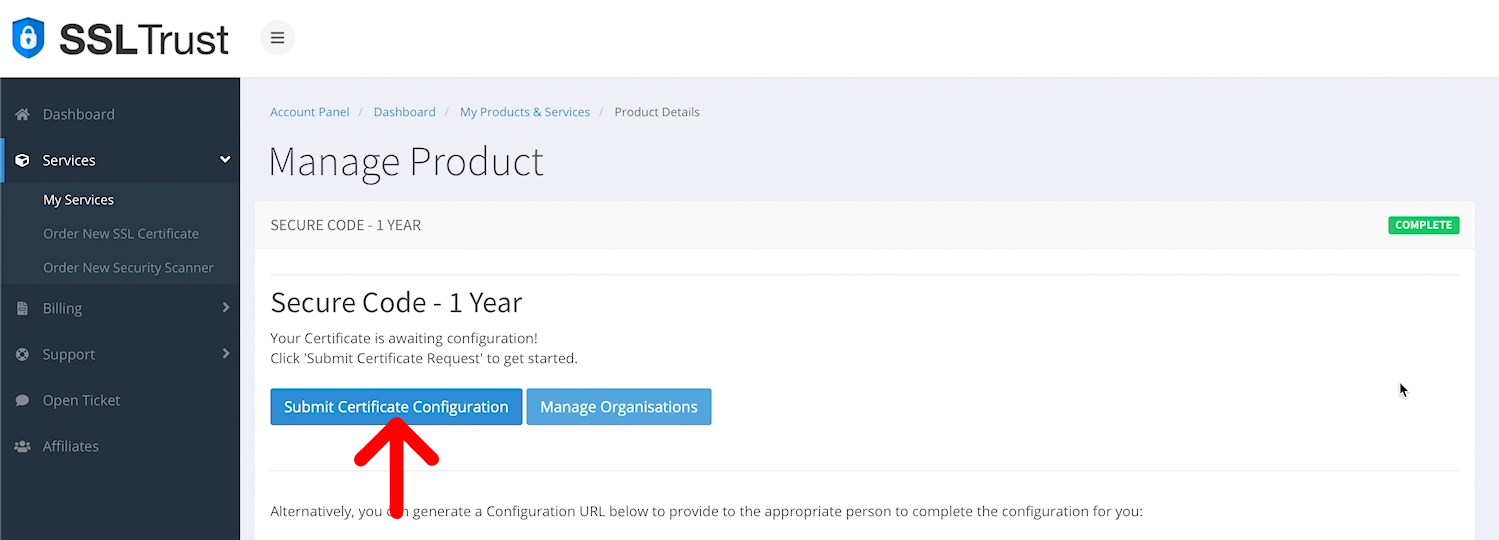
Task: Click the Dashboard home icon
Action: (22, 114)
